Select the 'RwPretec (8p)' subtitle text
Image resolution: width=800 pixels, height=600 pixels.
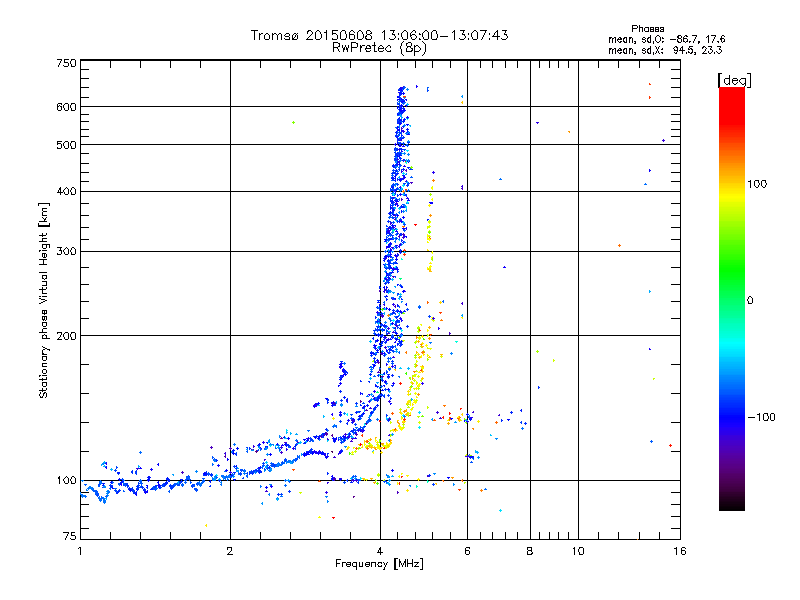pos(379,48)
